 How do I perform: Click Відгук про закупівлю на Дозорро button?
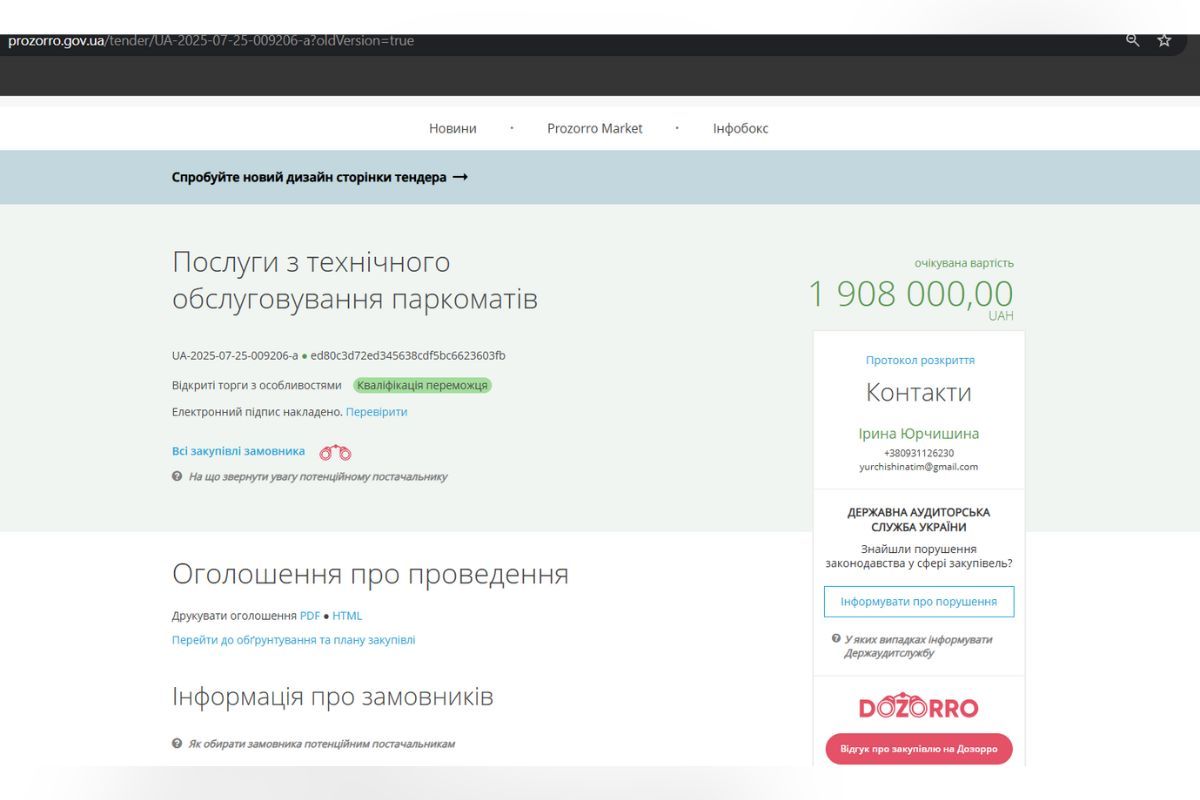click(x=918, y=748)
